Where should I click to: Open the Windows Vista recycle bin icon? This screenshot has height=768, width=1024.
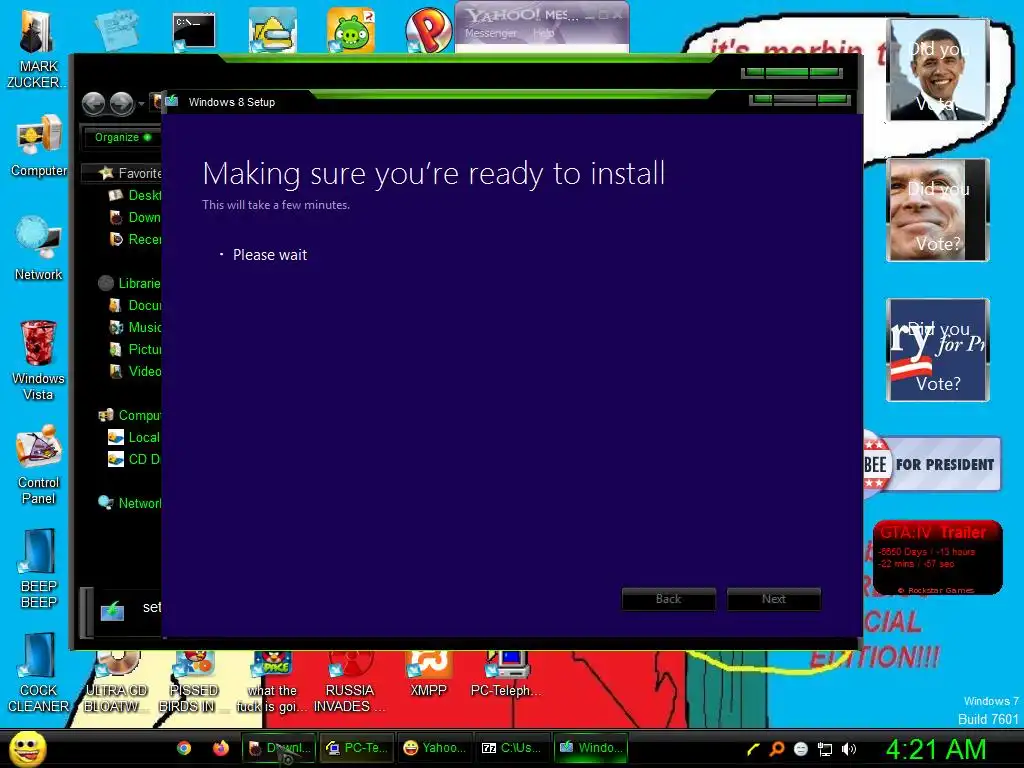(38, 359)
